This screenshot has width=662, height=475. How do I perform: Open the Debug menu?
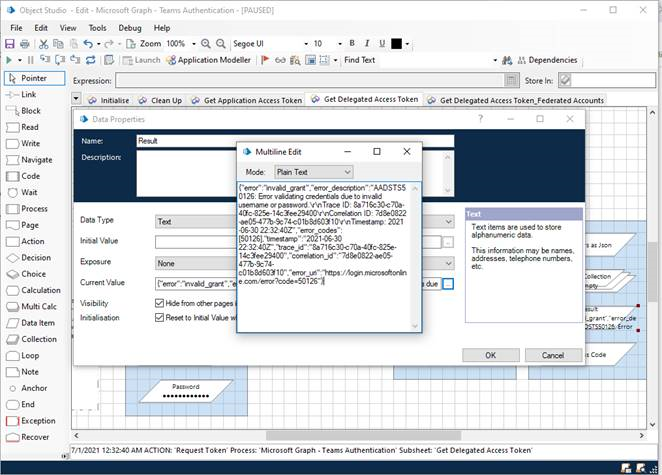click(x=130, y=28)
